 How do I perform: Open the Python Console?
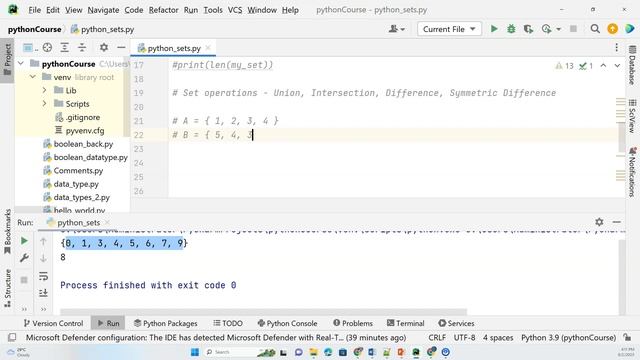287,323
